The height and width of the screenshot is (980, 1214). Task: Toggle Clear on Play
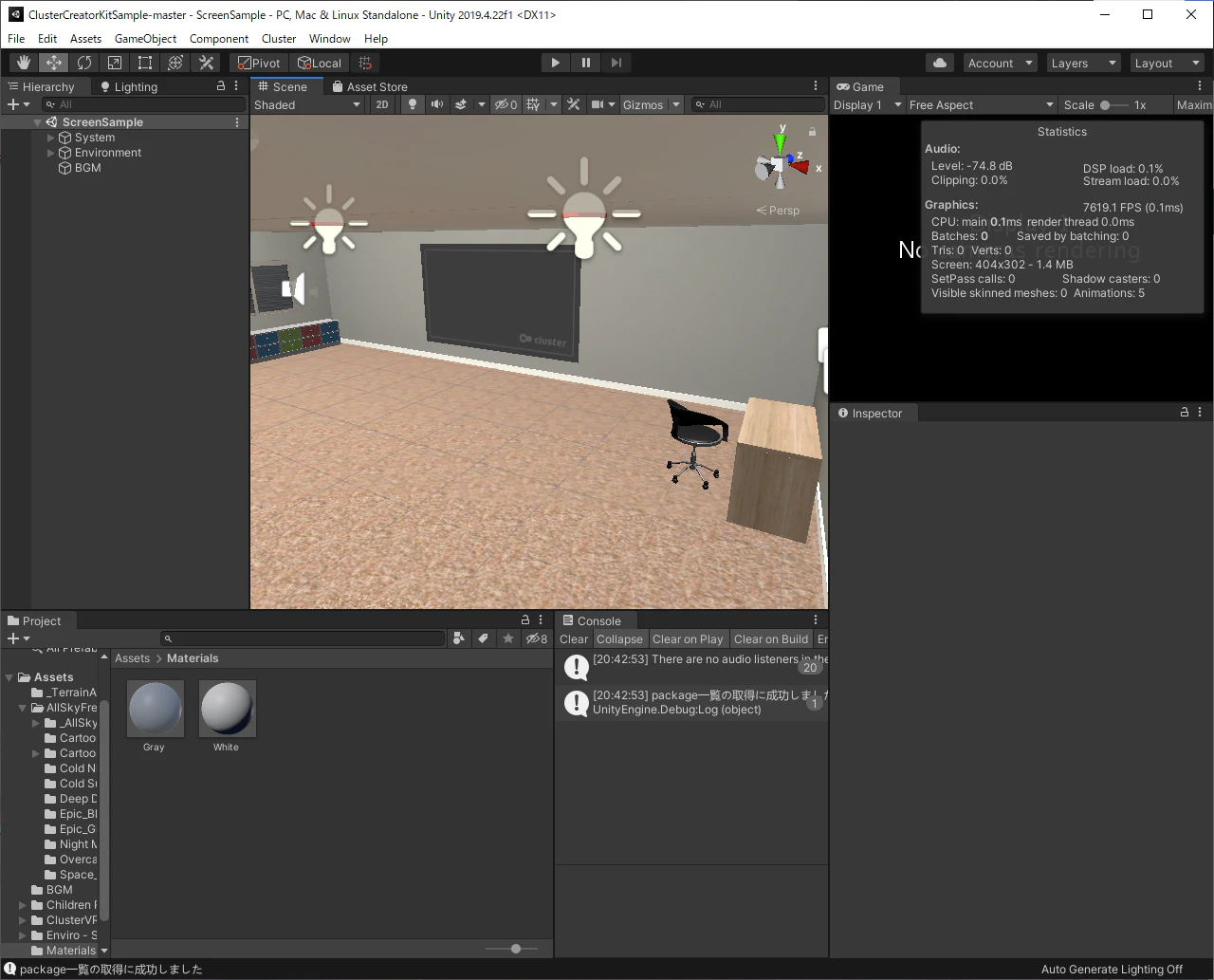[688, 639]
